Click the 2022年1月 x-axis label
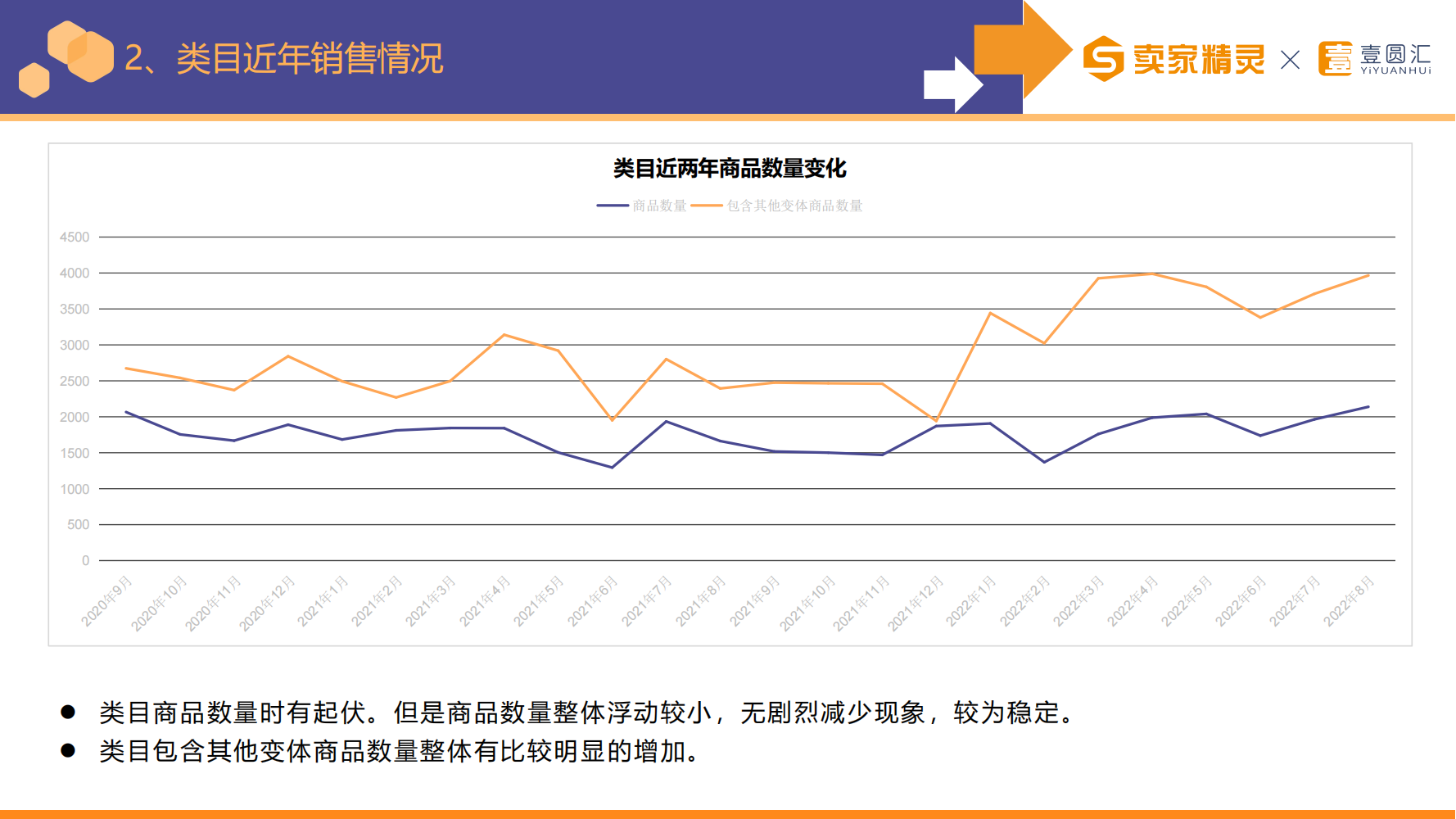1456x819 pixels. tap(971, 601)
